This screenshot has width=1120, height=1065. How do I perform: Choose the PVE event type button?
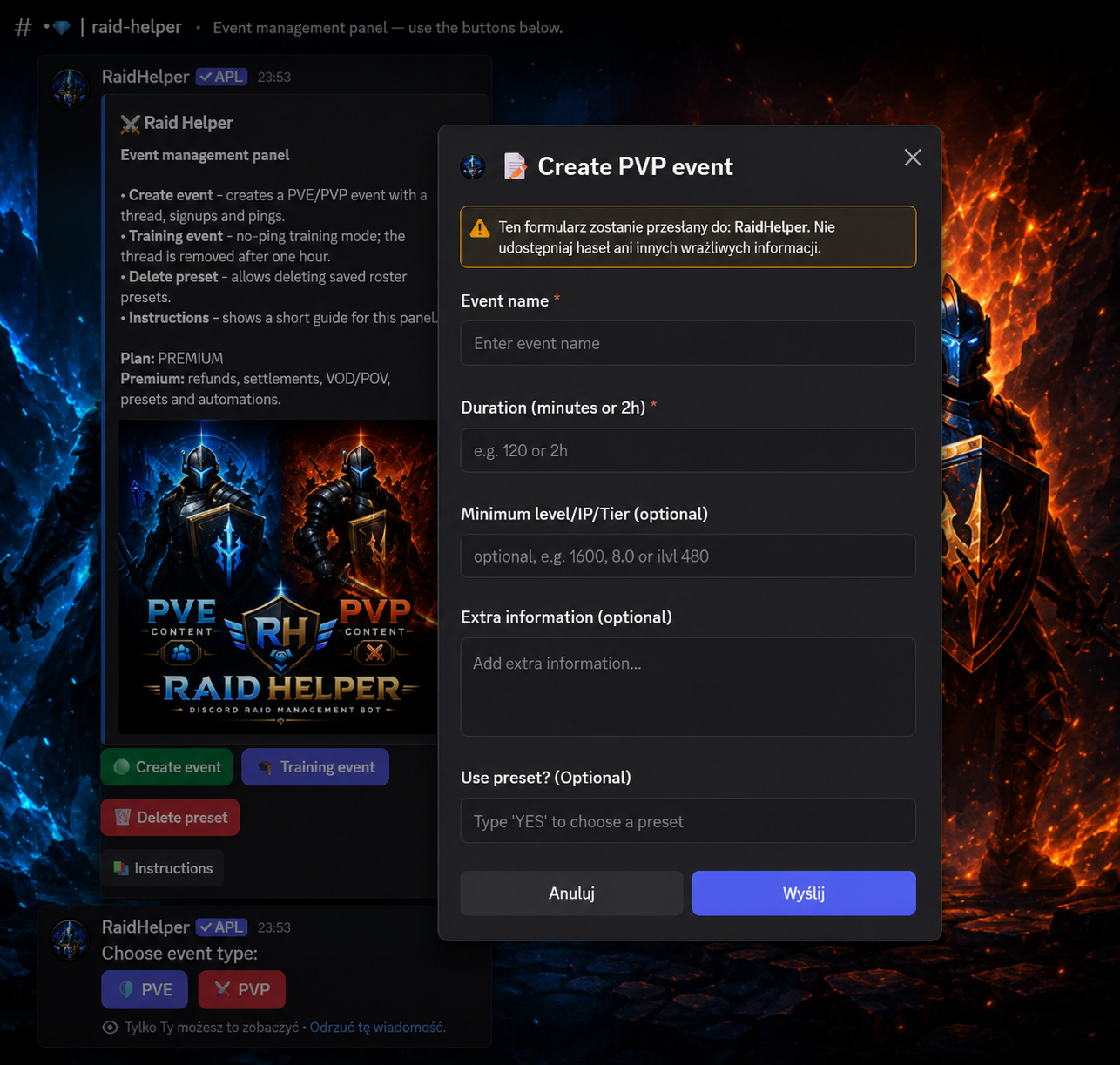(145, 989)
